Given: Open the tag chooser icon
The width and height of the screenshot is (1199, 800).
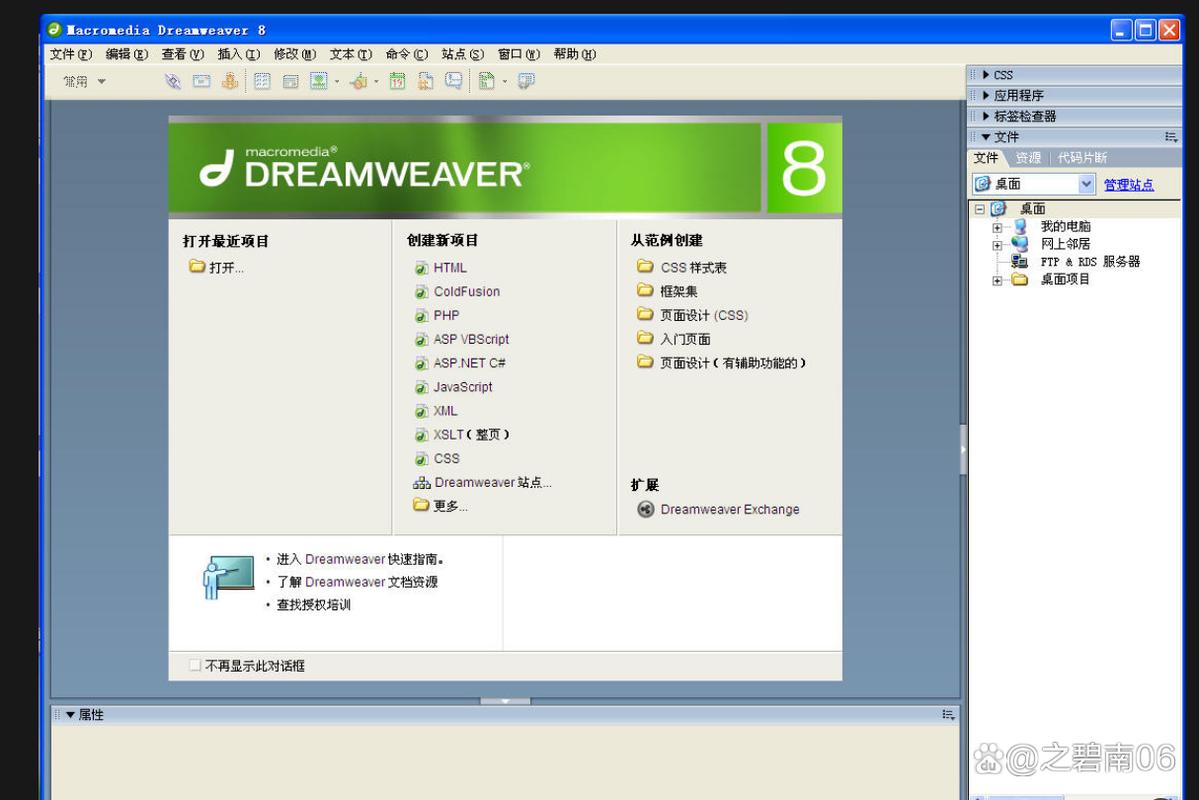Looking at the screenshot, I should click(524, 80).
